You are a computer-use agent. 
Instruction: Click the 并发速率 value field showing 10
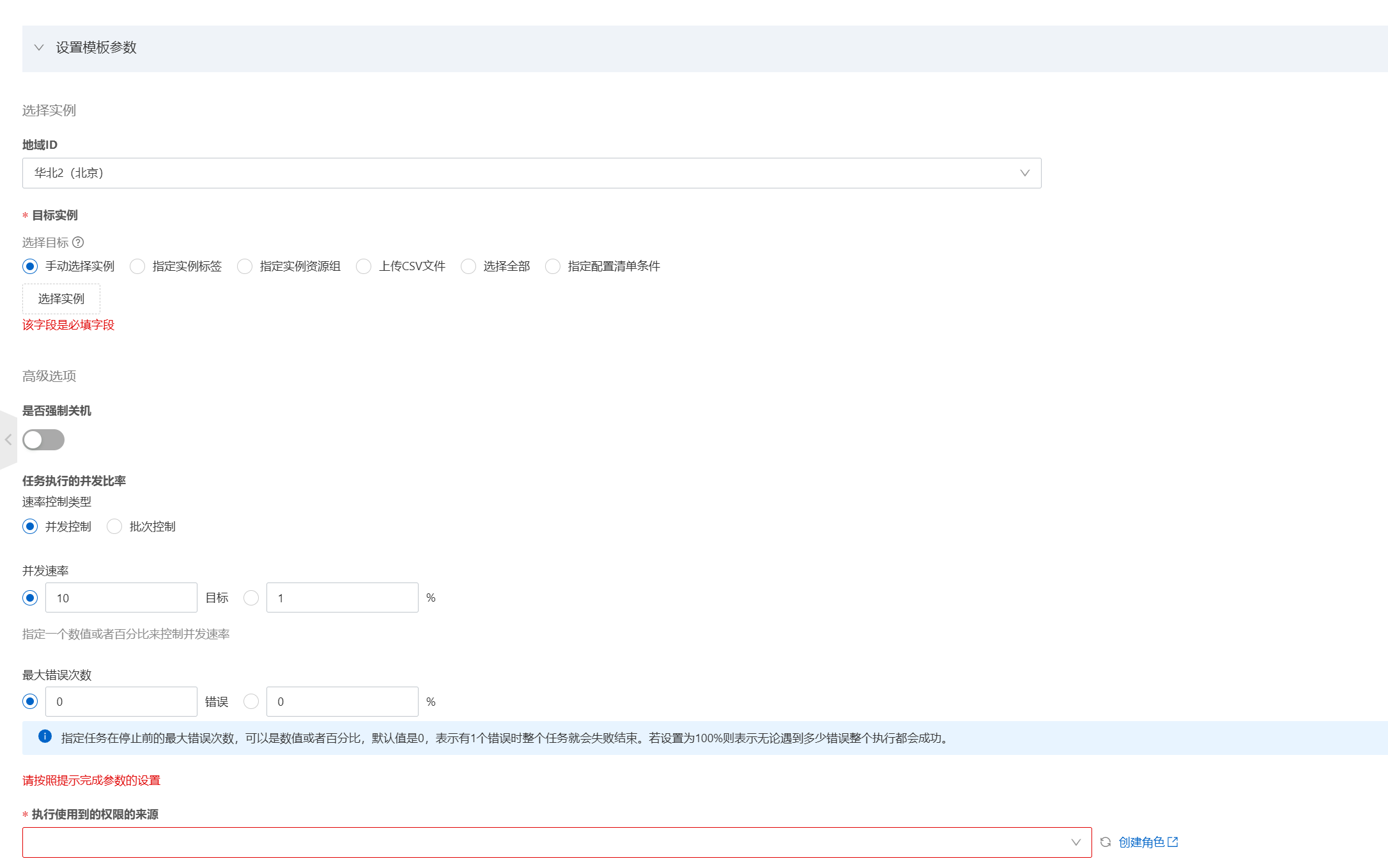(121, 598)
